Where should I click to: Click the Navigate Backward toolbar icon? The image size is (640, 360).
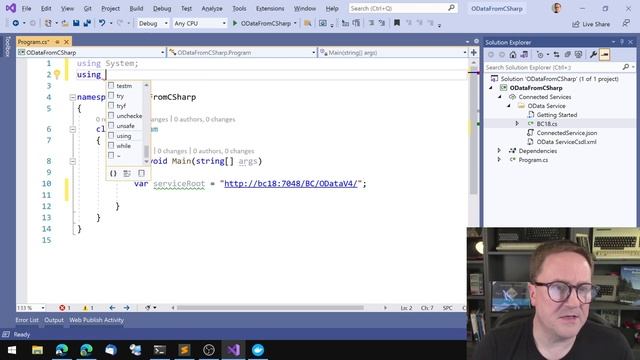click(x=16, y=24)
